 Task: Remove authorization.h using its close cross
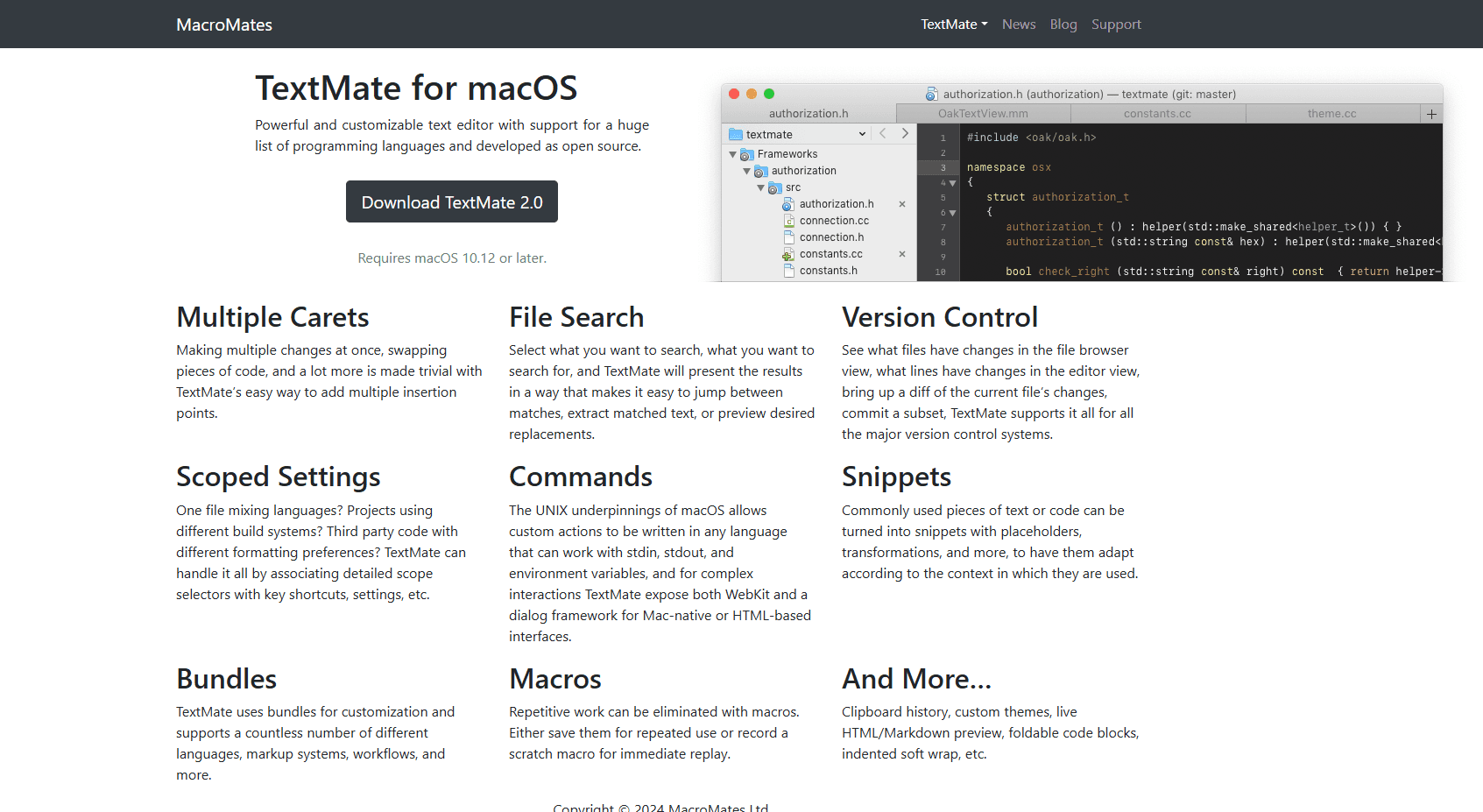902,204
